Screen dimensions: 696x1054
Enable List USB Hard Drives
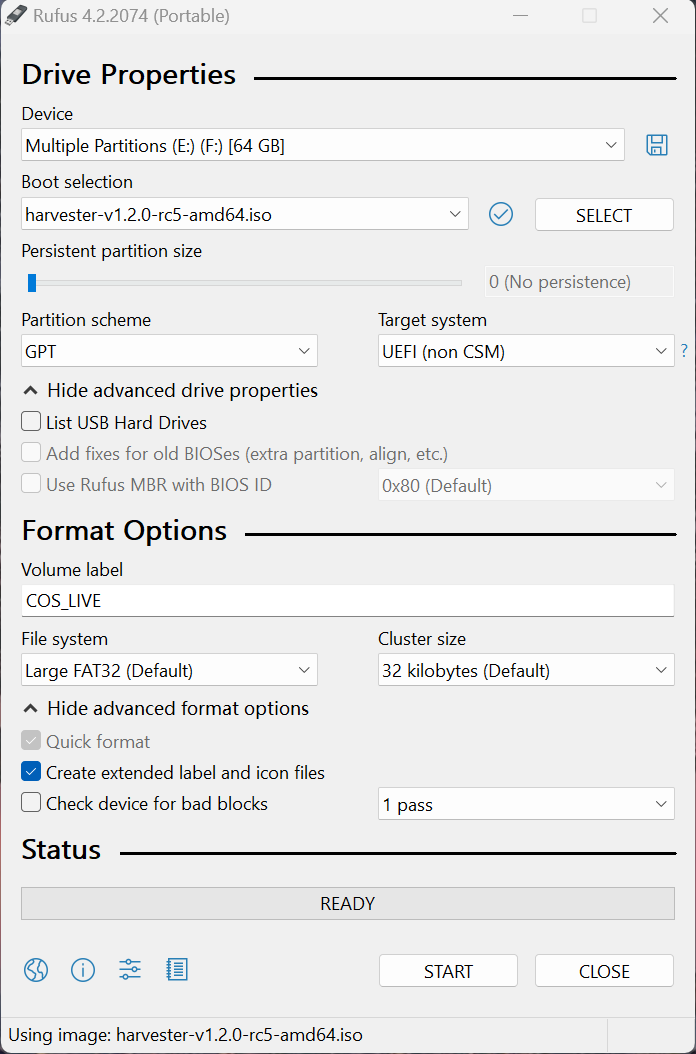pyautogui.click(x=30, y=422)
